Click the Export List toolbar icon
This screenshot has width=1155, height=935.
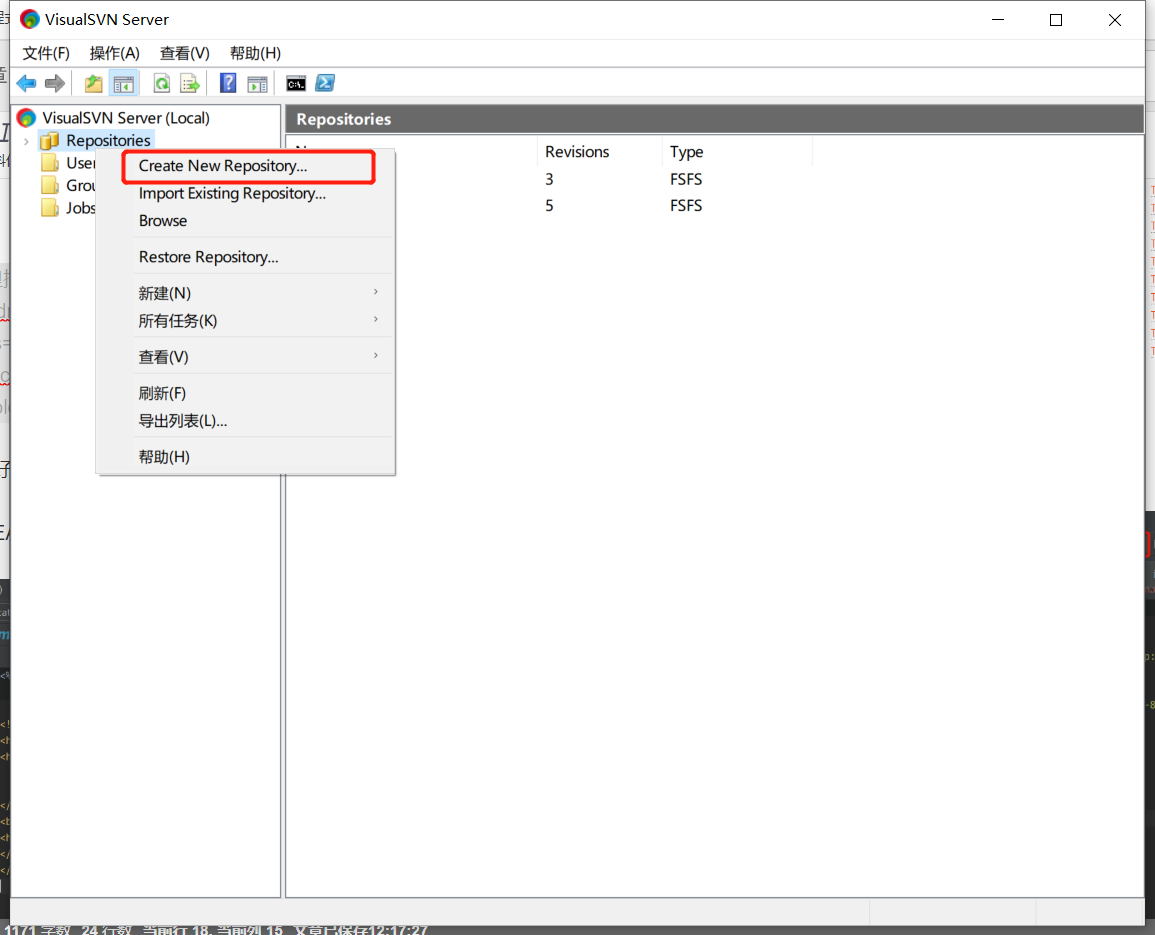point(190,83)
